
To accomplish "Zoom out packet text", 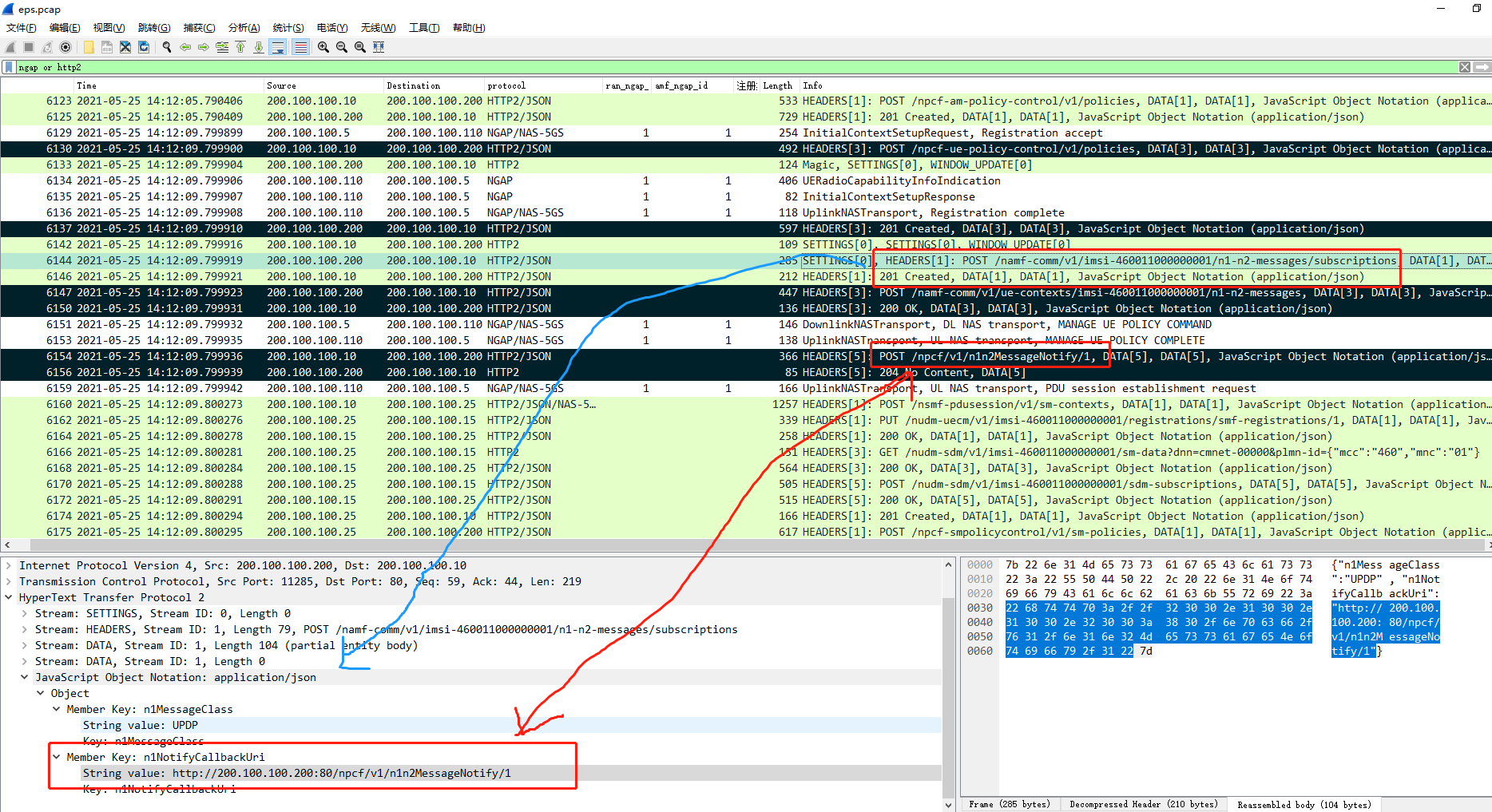I will click(342, 47).
